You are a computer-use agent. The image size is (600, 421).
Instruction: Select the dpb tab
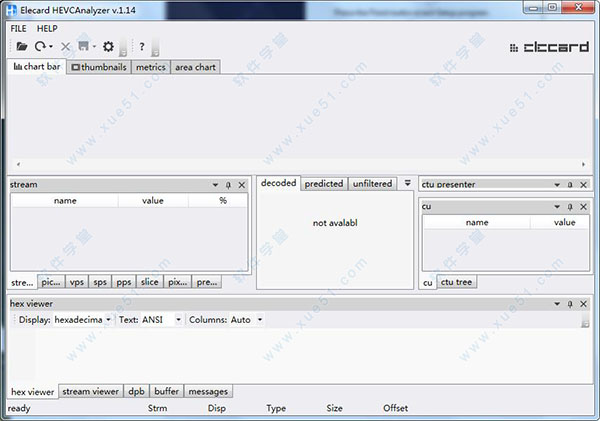136,392
